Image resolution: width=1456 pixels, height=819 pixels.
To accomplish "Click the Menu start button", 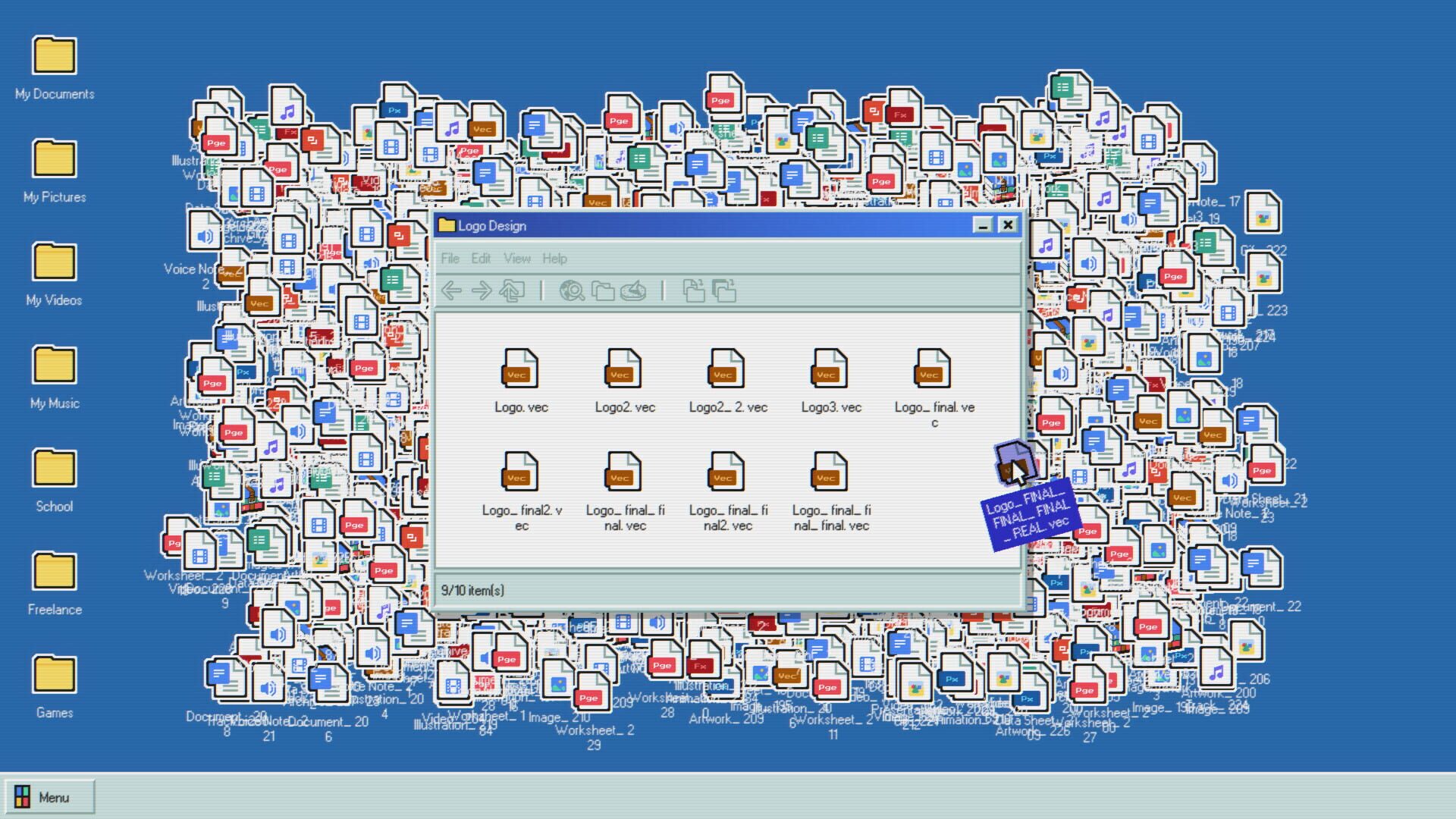I will point(49,797).
